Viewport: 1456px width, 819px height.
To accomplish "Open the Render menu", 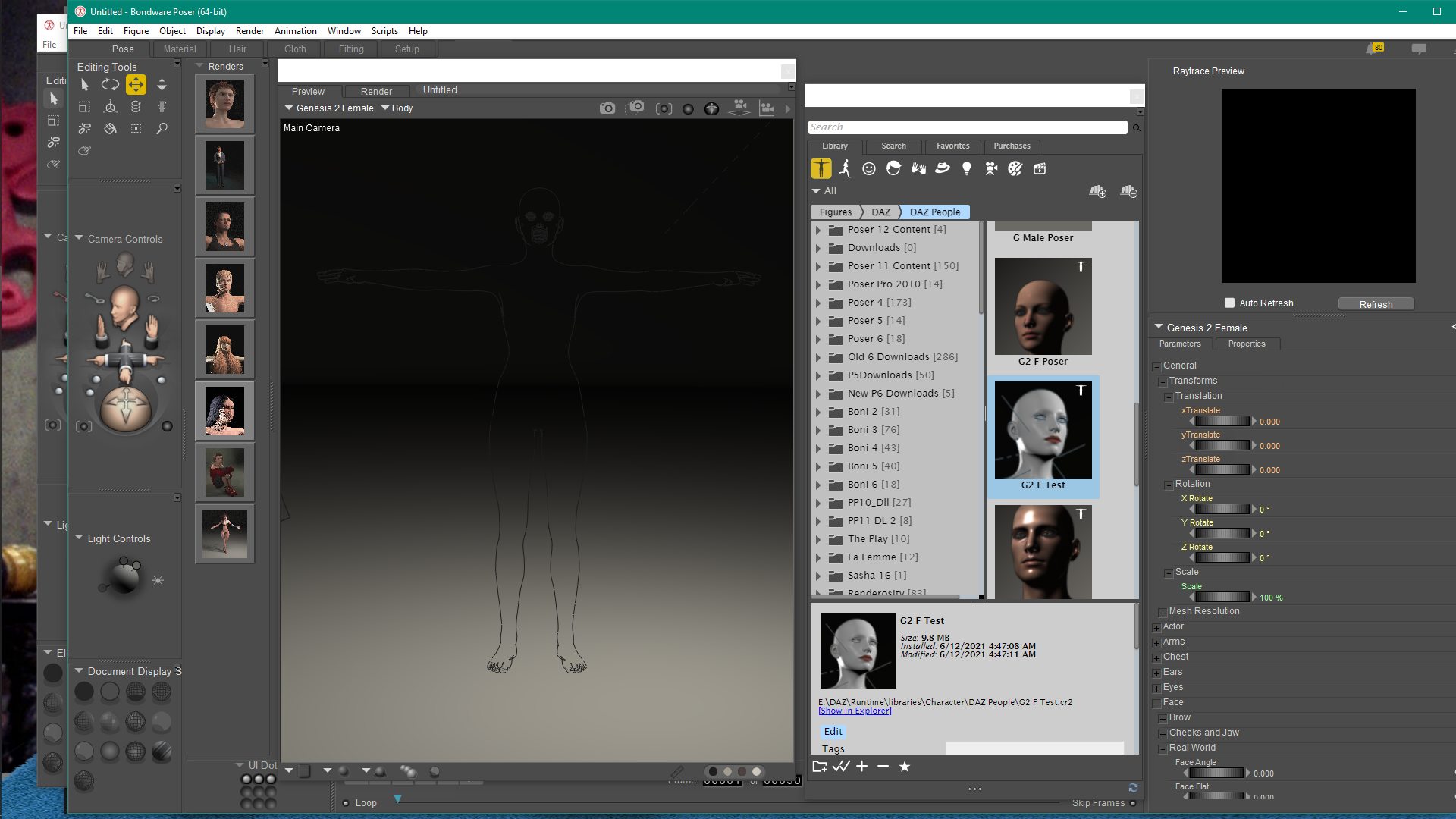I will click(249, 31).
